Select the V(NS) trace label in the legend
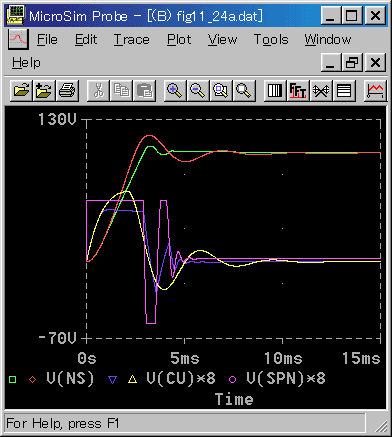Viewport: 392px width, 437px height. click(x=70, y=379)
